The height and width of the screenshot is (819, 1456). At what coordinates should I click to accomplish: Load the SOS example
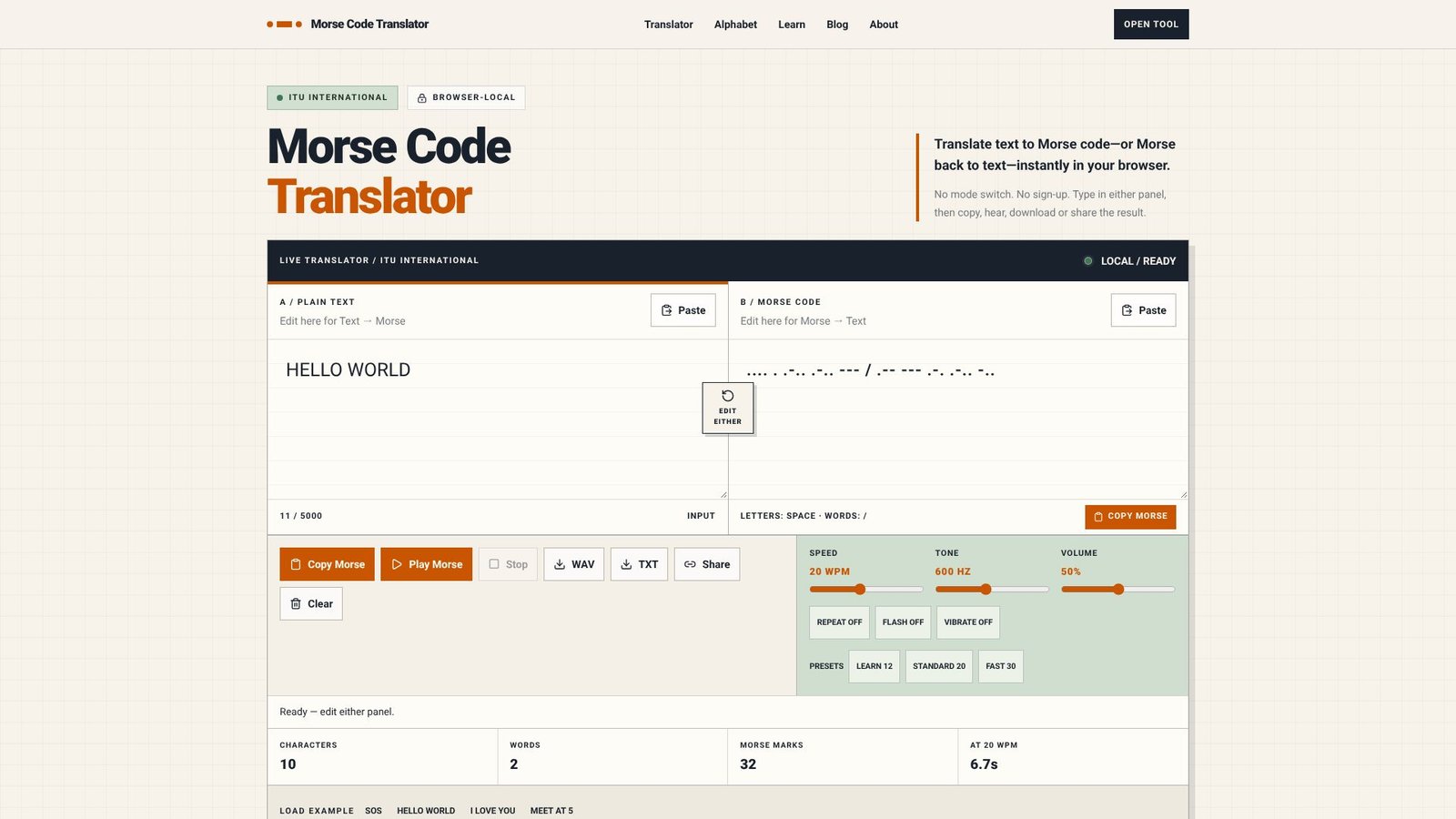(373, 811)
